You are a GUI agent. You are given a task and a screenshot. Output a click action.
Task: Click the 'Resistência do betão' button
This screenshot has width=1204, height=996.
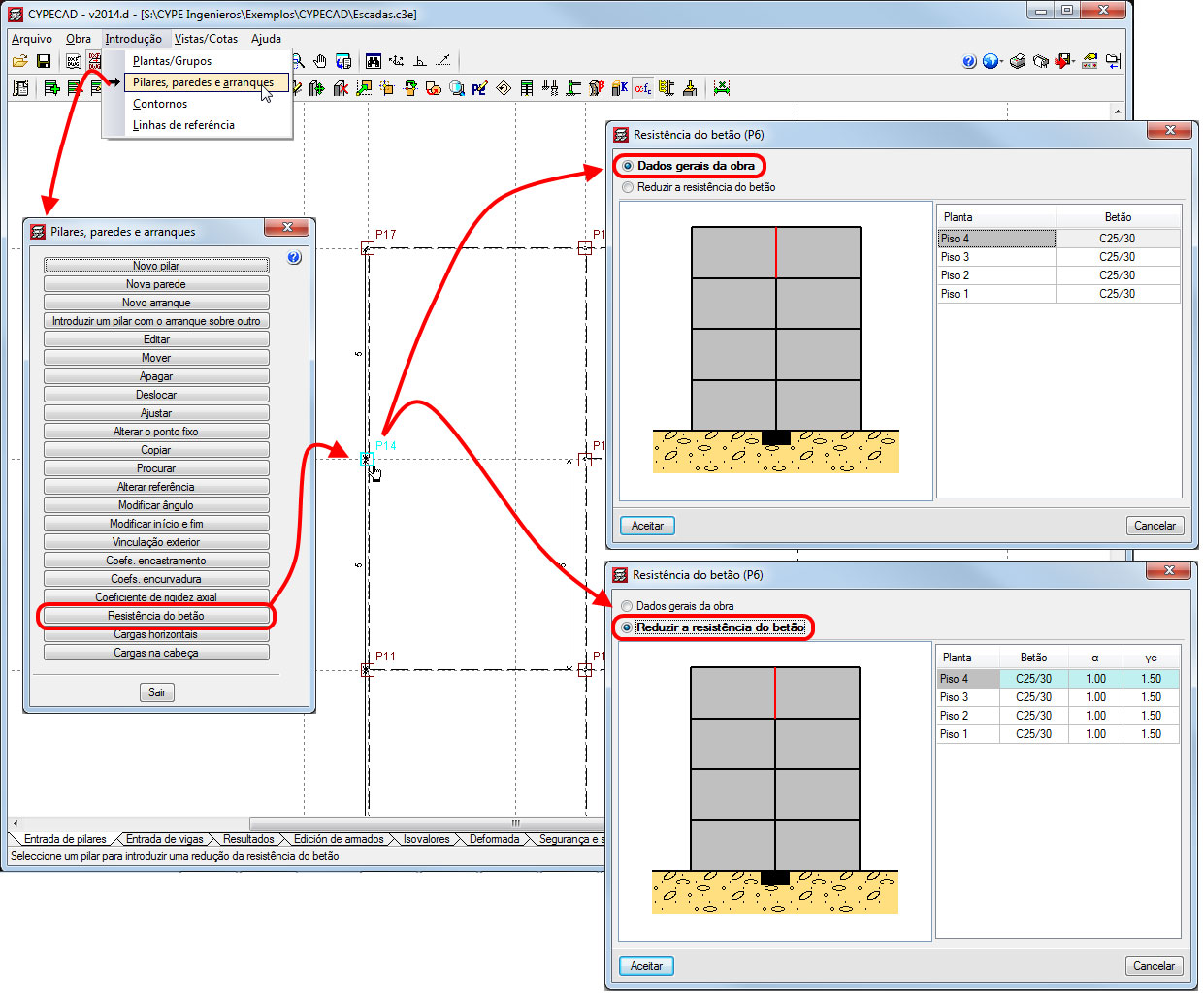(156, 616)
